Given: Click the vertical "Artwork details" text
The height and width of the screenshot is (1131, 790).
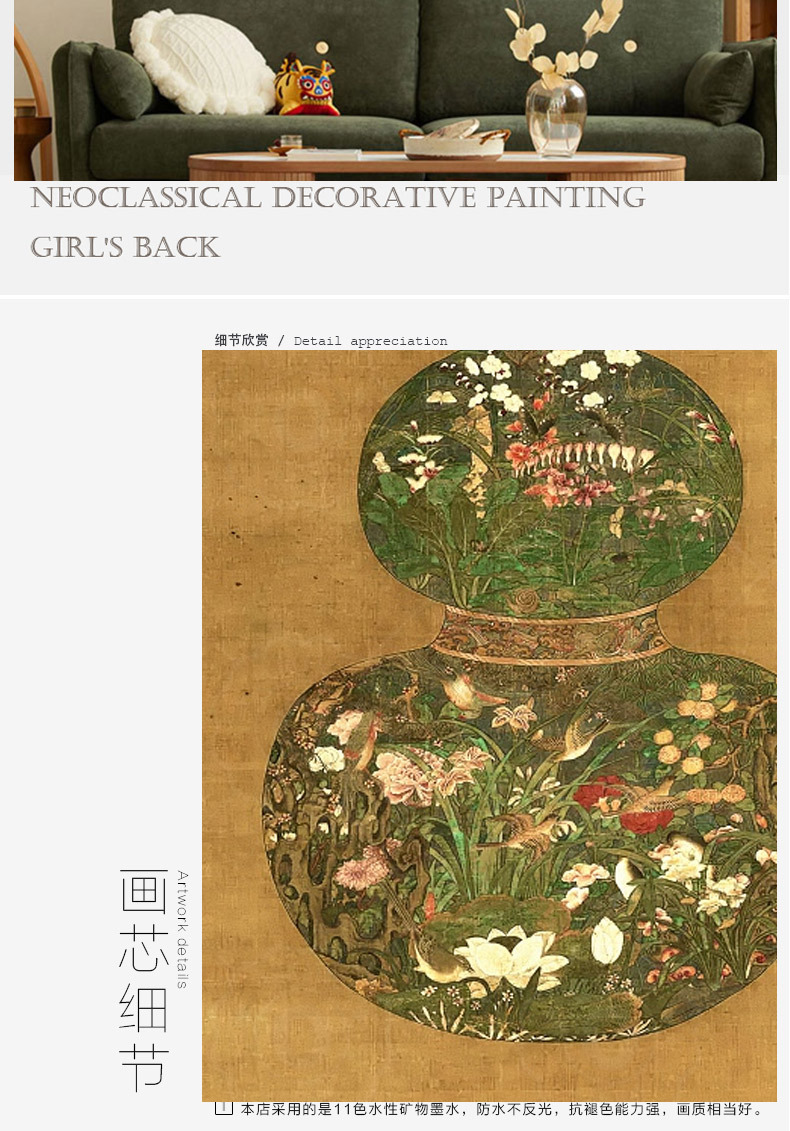Looking at the screenshot, I should [x=183, y=930].
